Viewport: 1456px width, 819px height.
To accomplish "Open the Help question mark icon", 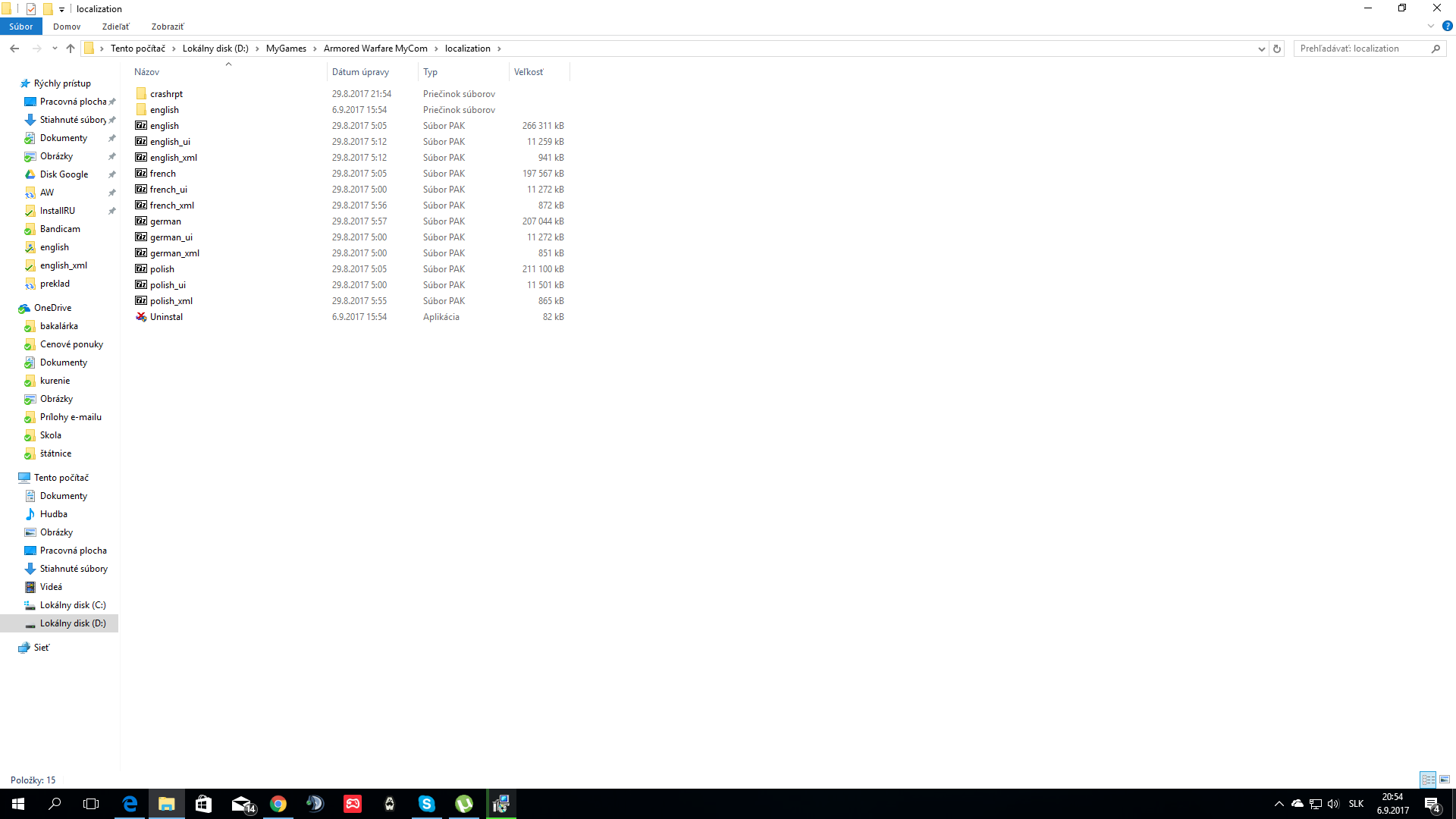I will (1447, 26).
